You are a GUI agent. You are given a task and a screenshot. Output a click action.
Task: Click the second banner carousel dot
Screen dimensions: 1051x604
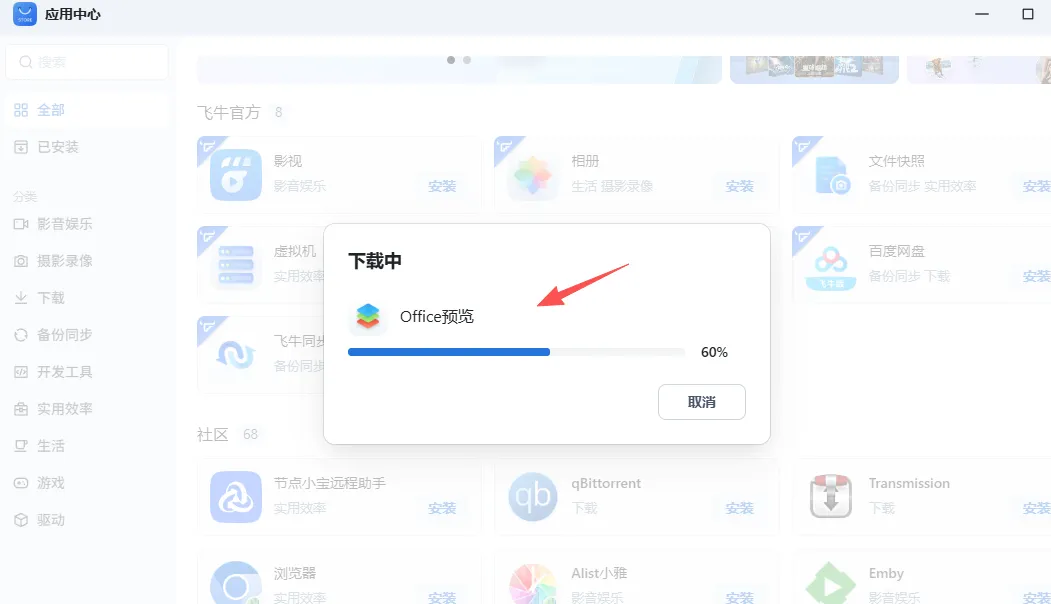coord(467,60)
